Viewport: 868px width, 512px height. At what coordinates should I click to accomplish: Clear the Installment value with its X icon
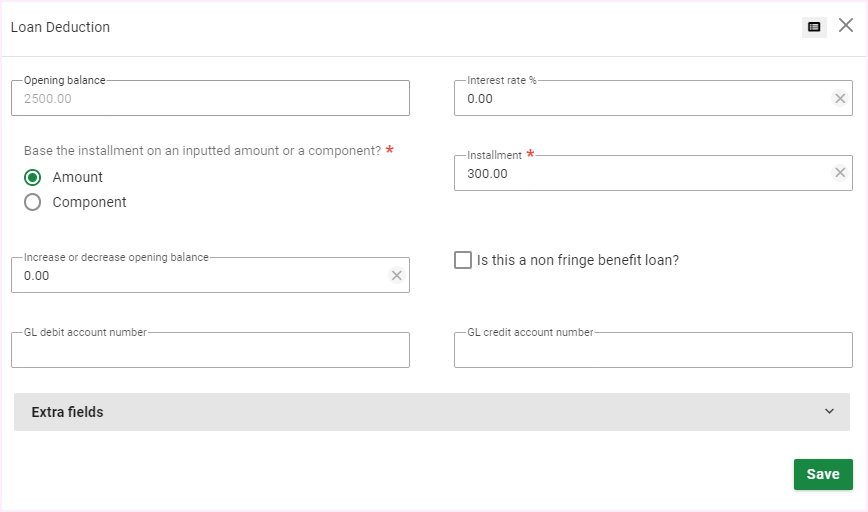point(840,173)
